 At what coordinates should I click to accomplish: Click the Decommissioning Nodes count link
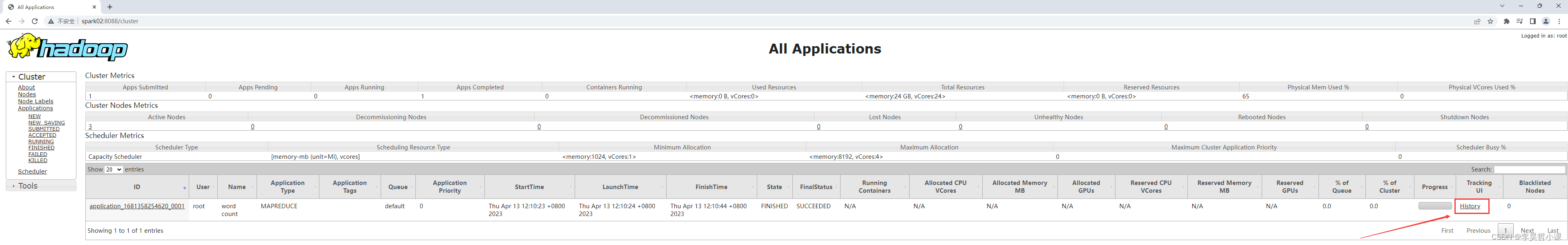tap(252, 127)
